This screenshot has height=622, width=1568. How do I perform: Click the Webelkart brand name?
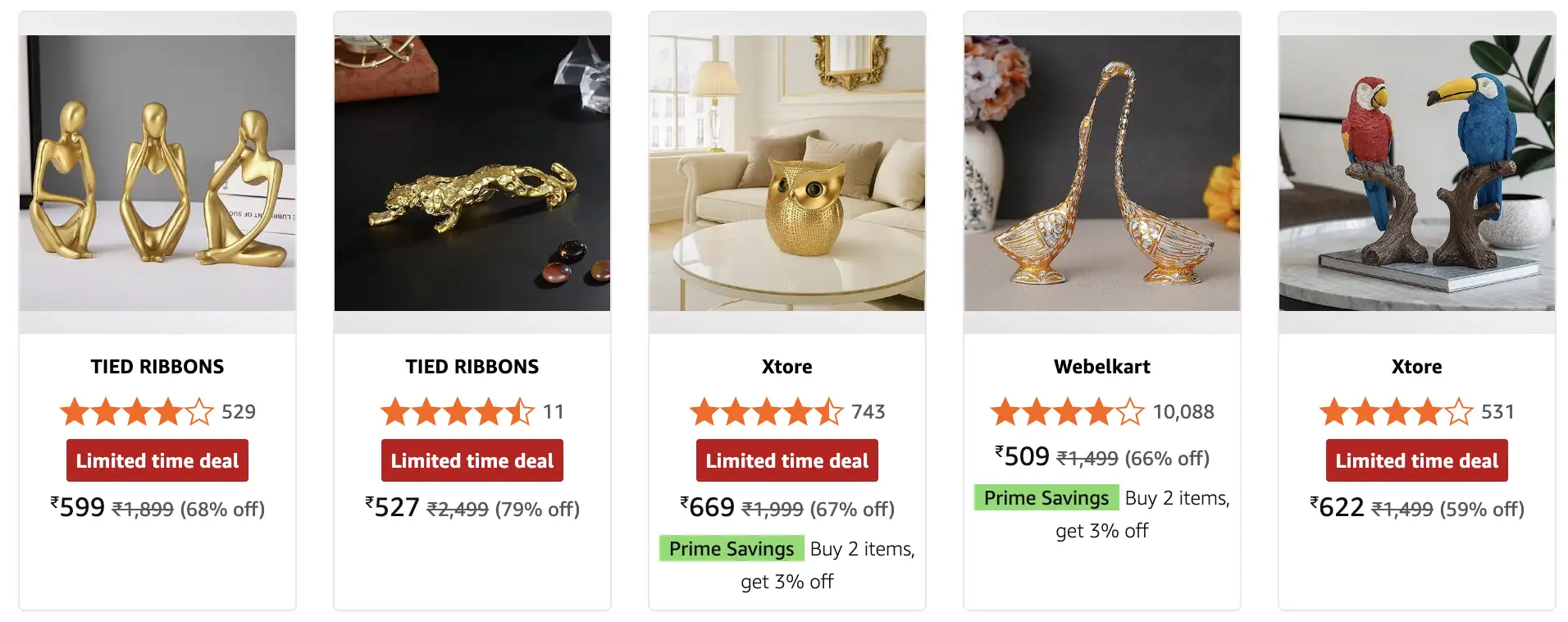1102,367
